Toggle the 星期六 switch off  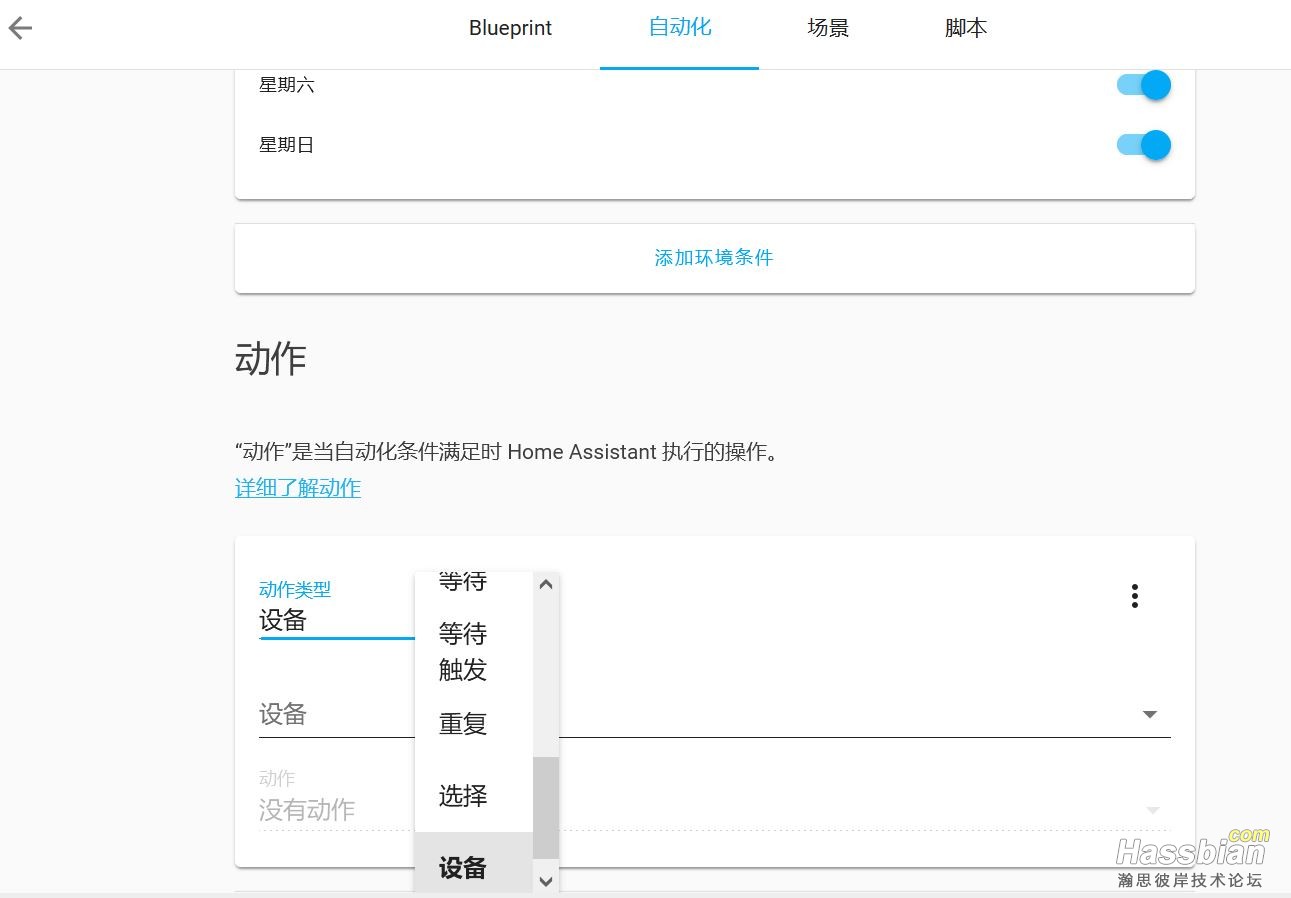click(x=1143, y=85)
